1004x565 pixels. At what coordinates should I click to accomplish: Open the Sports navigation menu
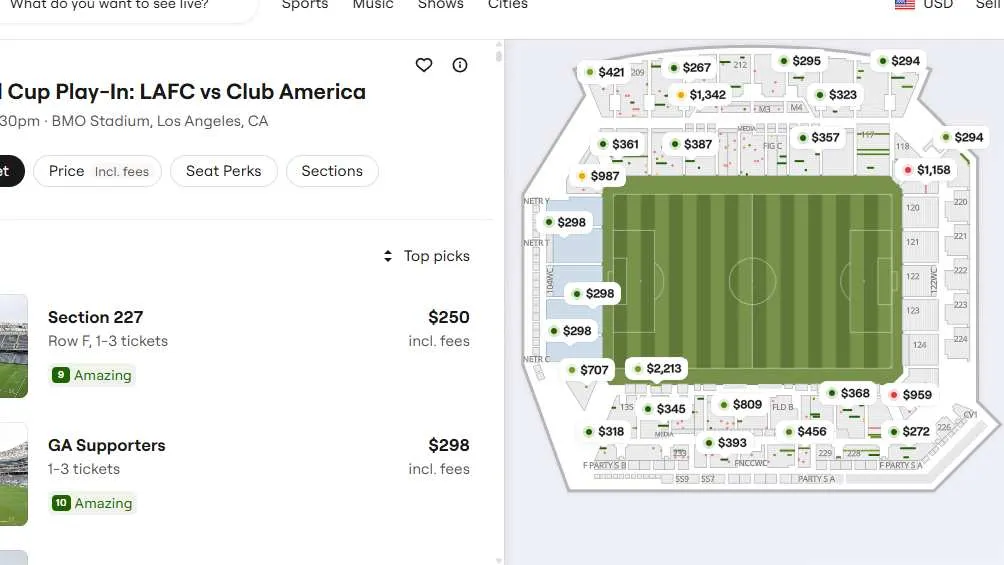(x=304, y=5)
